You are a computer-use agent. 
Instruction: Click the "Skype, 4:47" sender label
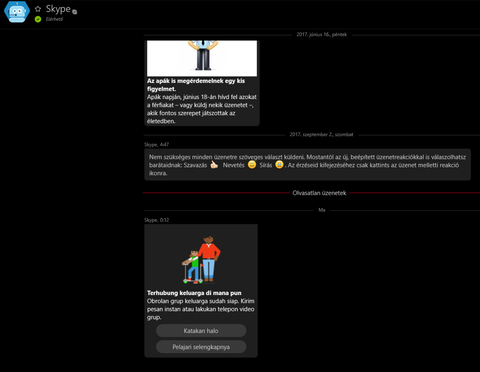click(157, 144)
